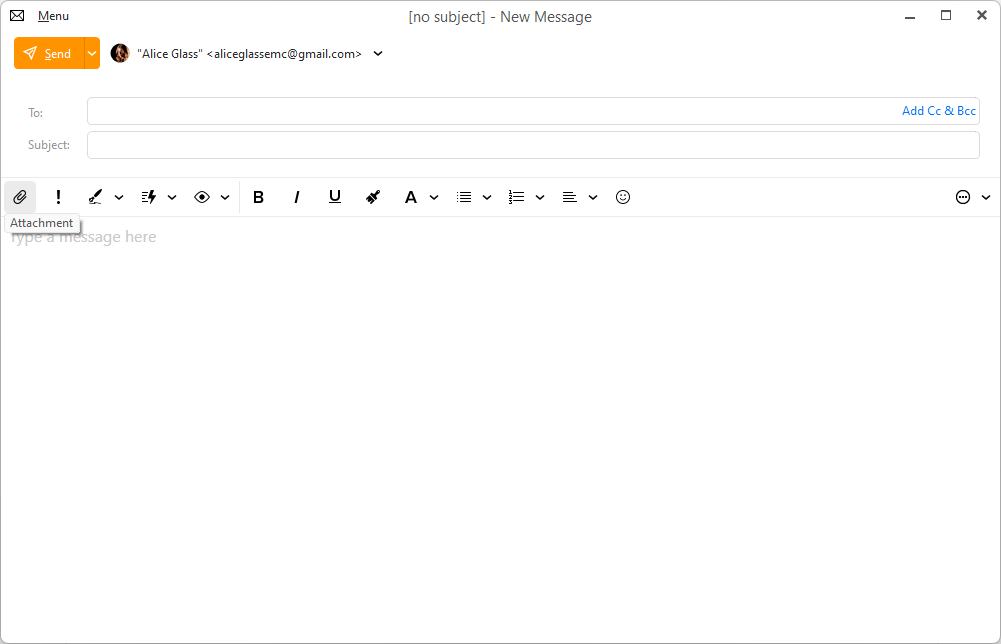This screenshot has width=1001, height=644.
Task: Toggle bold formatting
Action: tap(258, 197)
